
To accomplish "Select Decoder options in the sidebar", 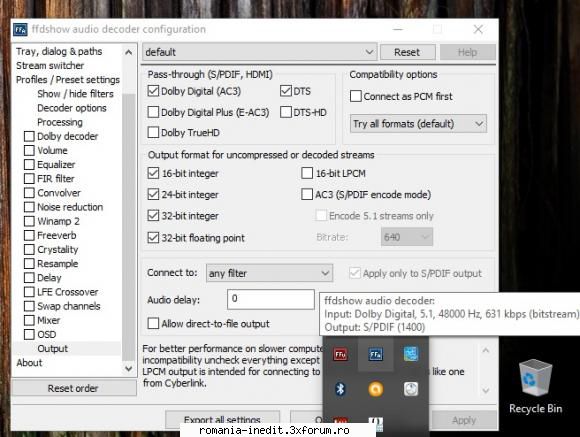I will 72,108.
